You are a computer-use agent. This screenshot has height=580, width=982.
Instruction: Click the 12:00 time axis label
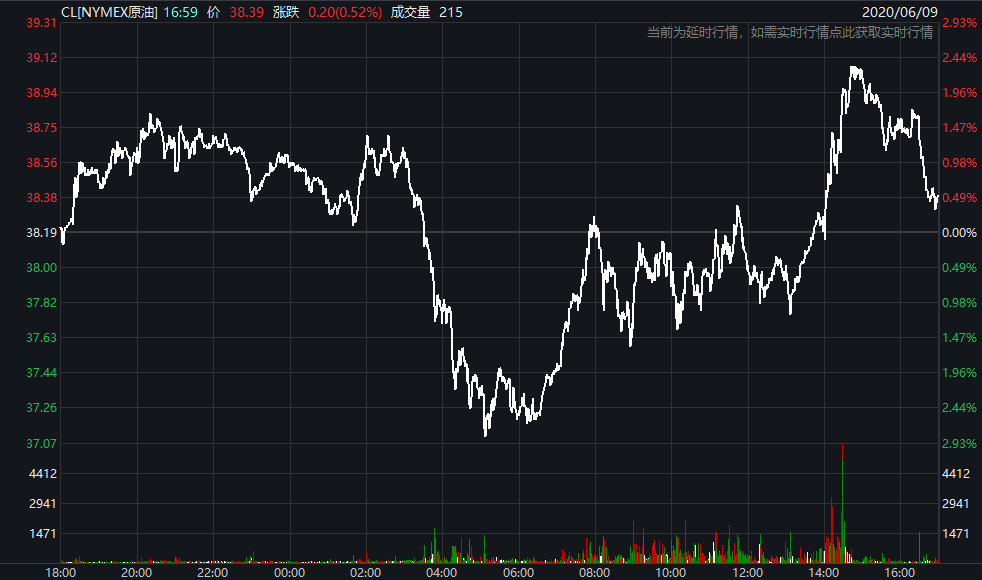coord(748,572)
